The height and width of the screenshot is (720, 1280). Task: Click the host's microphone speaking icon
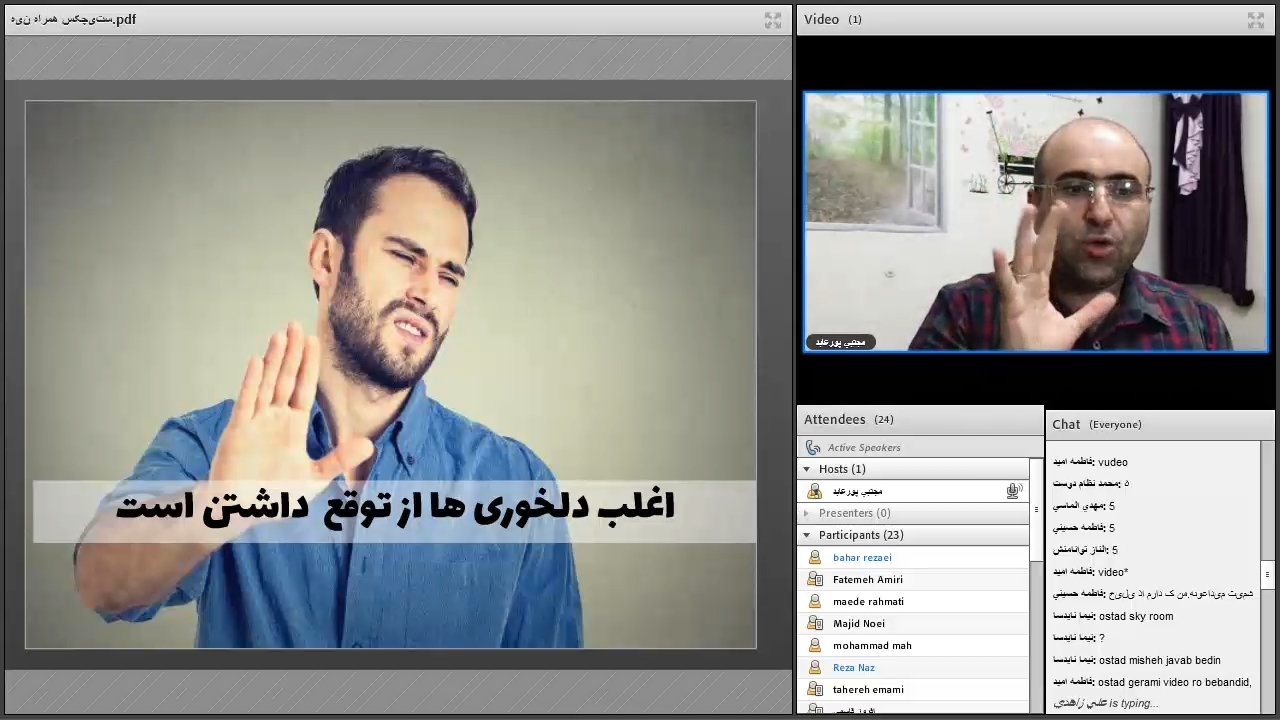pyautogui.click(x=1013, y=491)
